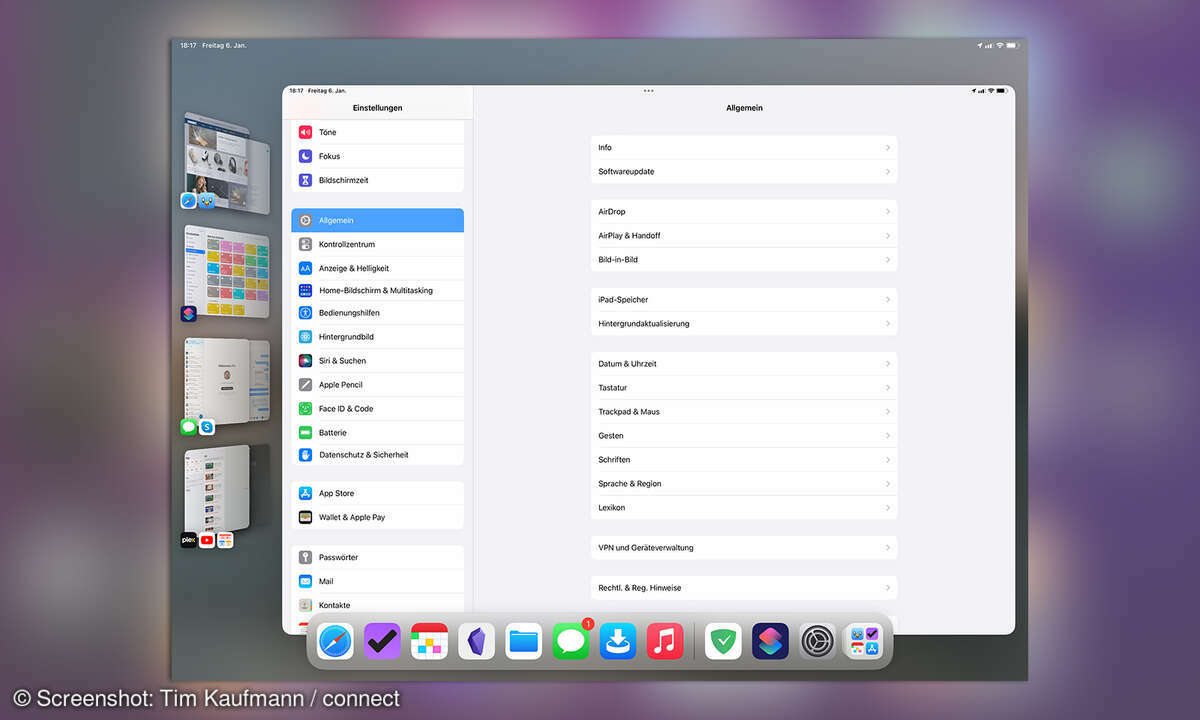Tap the Fokus moon icon

pyautogui.click(x=305, y=156)
